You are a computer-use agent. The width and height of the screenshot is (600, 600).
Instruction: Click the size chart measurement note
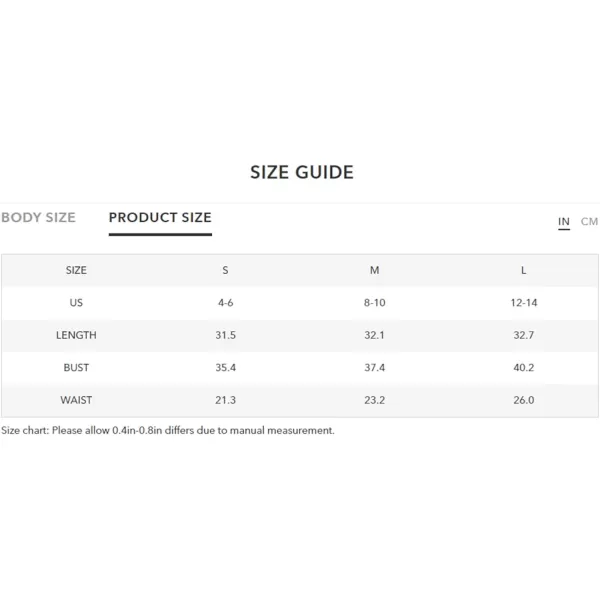tap(168, 430)
